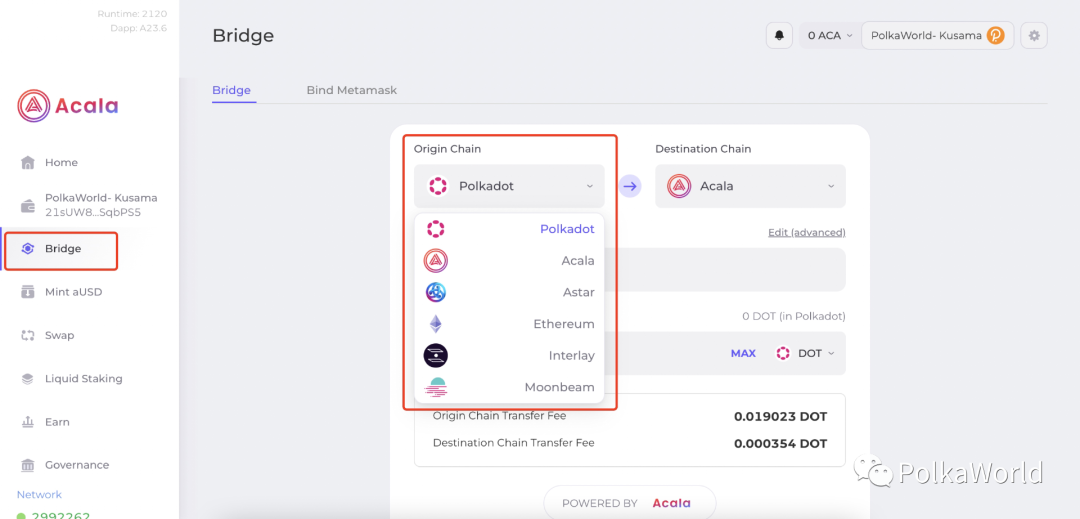Image resolution: width=1080 pixels, height=519 pixels.
Task: Expand the 0 ACA balance dropdown
Action: tap(829, 36)
